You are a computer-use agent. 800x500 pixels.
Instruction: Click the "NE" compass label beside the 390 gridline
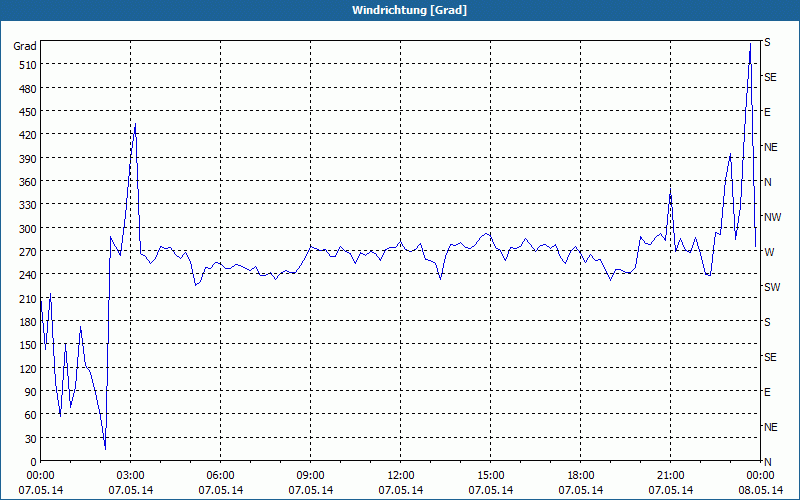click(x=771, y=147)
